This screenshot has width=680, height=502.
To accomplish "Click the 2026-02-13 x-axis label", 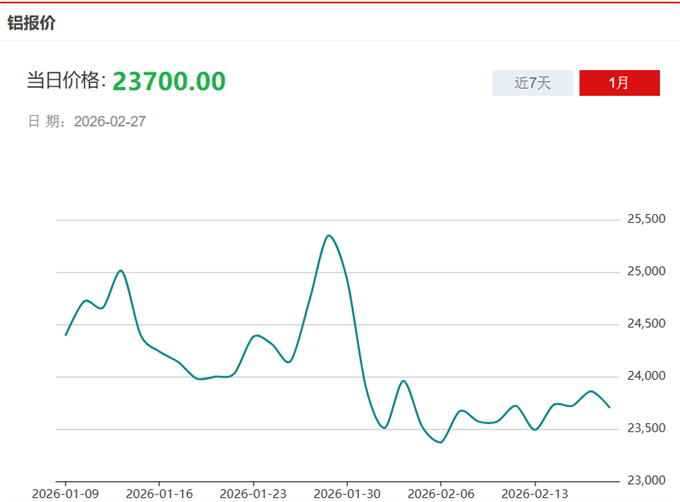I will tap(534, 494).
